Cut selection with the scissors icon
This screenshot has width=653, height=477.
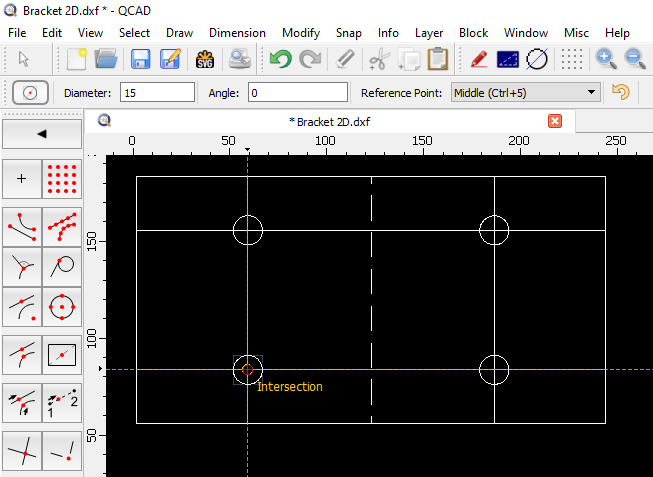tap(378, 59)
